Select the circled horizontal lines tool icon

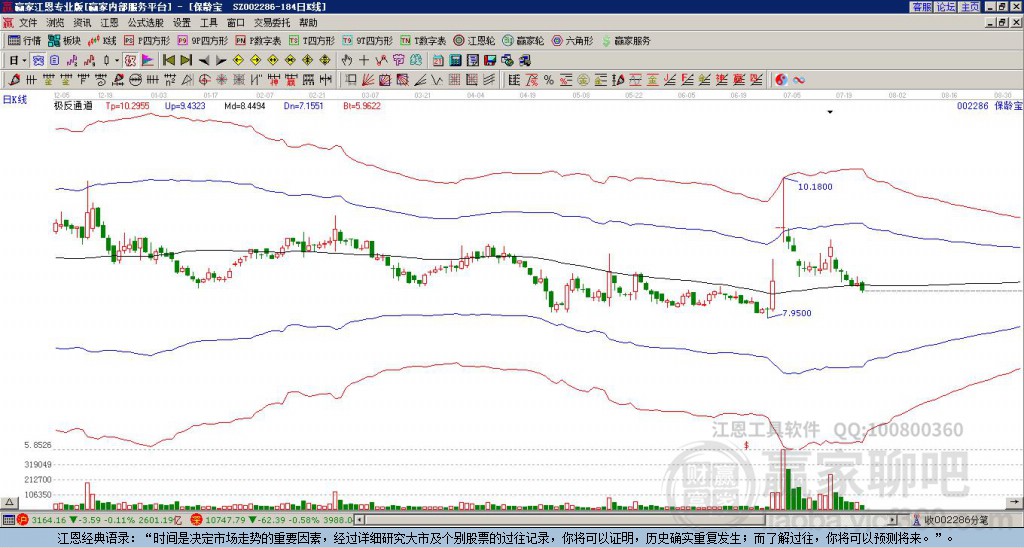coord(135,80)
